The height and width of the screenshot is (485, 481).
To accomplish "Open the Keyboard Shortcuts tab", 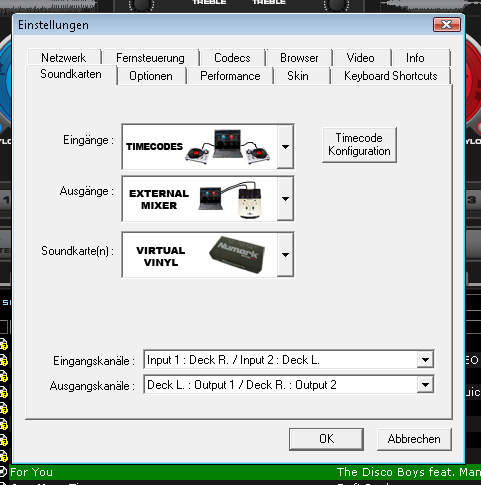I will point(391,76).
